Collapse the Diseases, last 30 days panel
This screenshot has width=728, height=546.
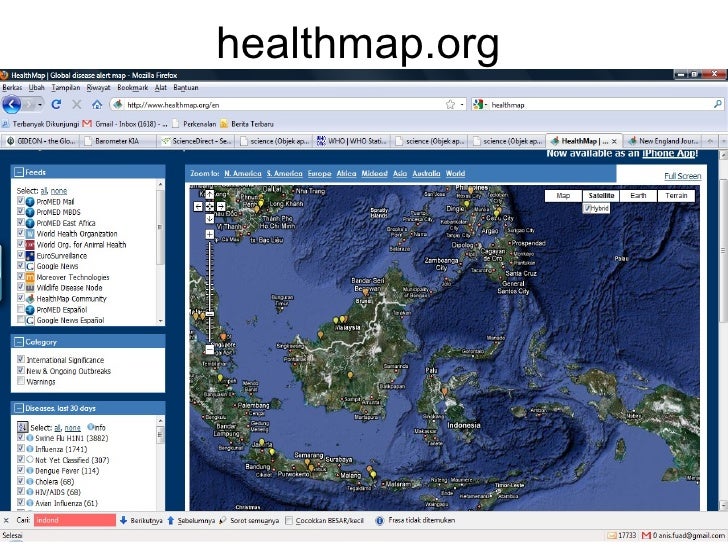[19, 408]
